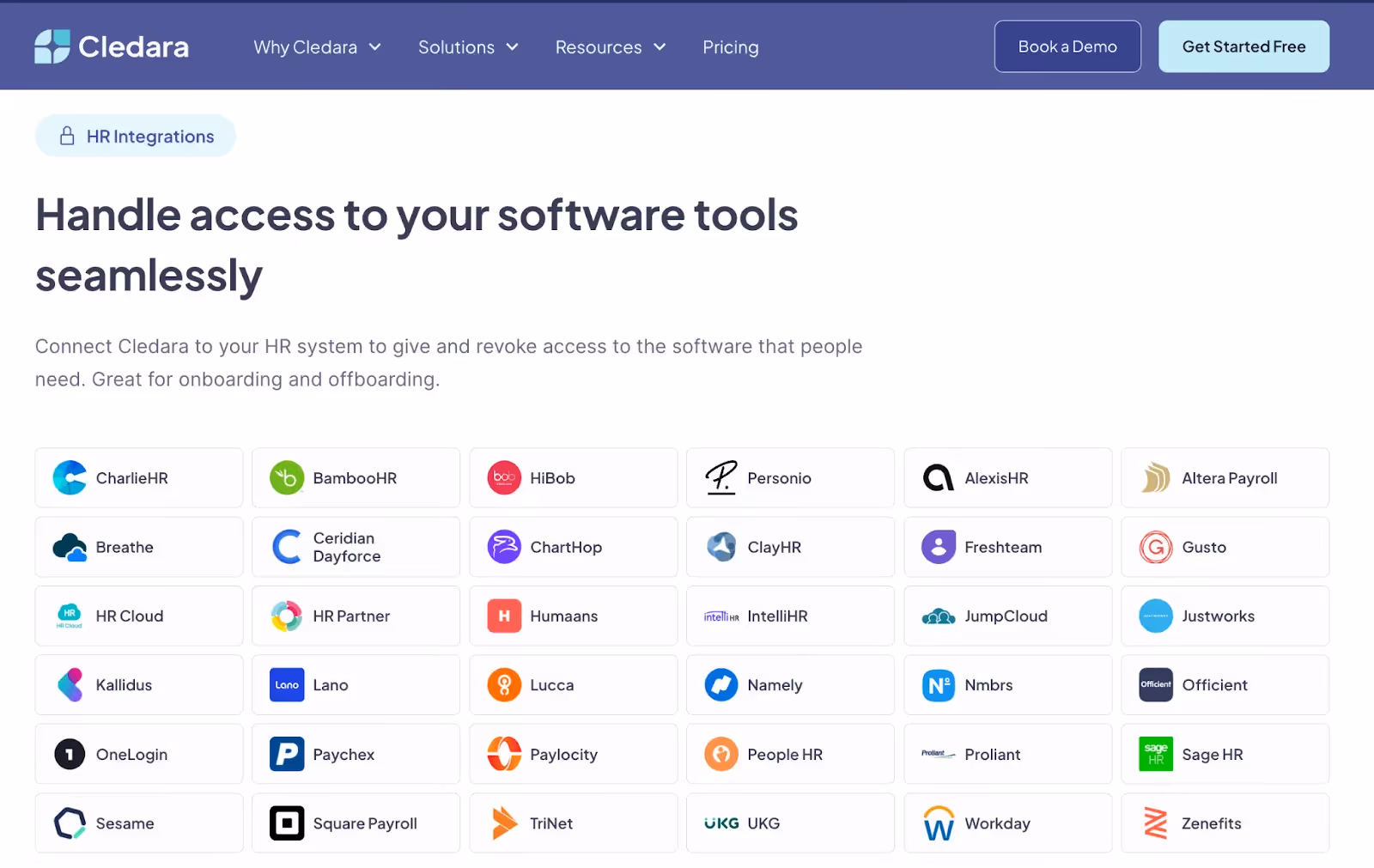Click the Justworks text

1218,616
